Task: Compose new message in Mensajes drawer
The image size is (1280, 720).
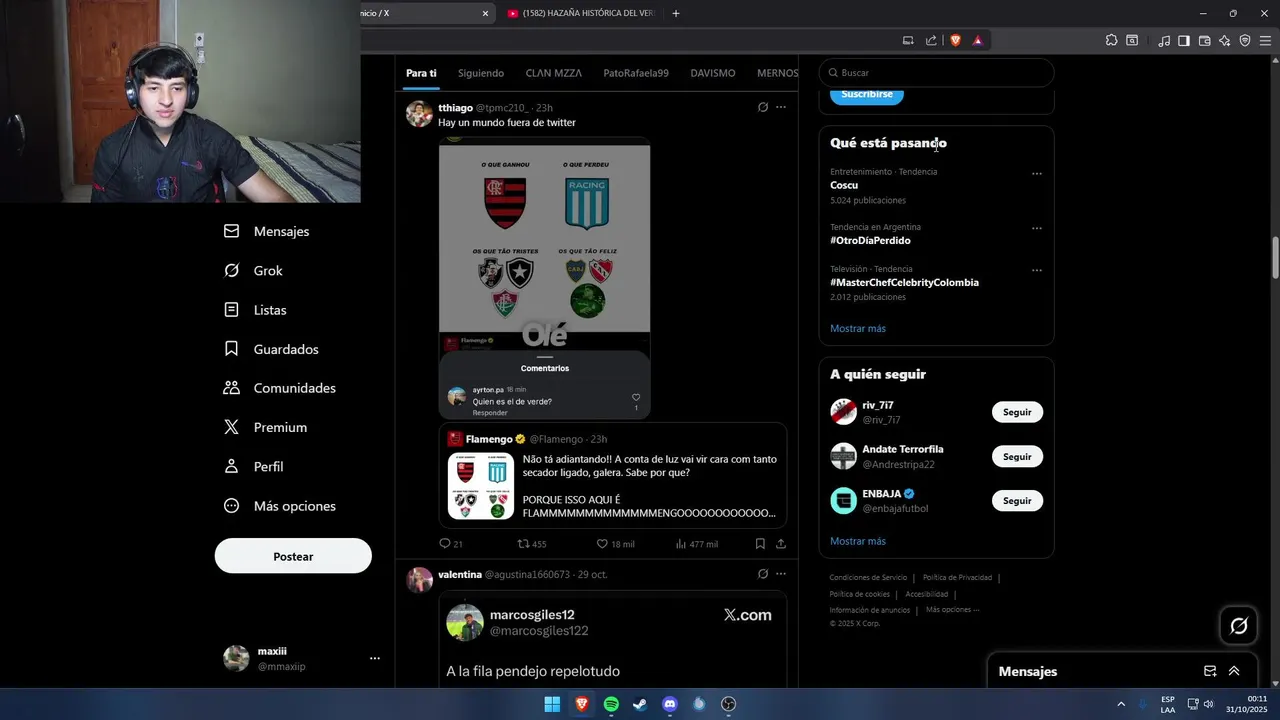Action: pos(1210,671)
